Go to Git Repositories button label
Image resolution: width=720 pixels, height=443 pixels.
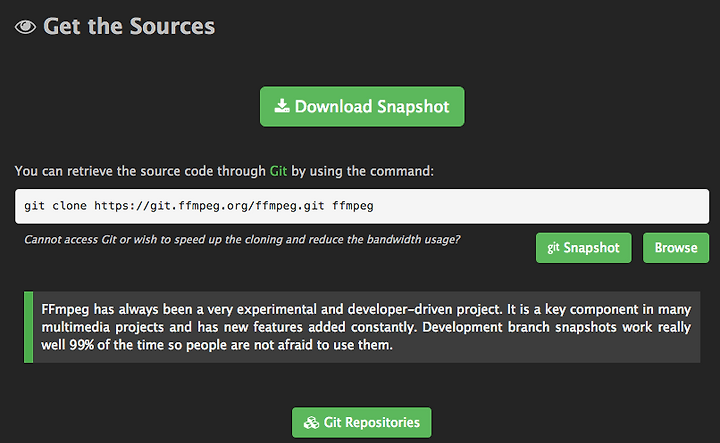371,422
